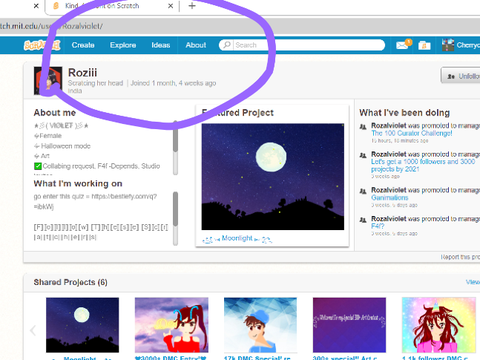This screenshot has height=360, width=480.
Task: Open the messages envelope icon
Action: tap(402, 45)
